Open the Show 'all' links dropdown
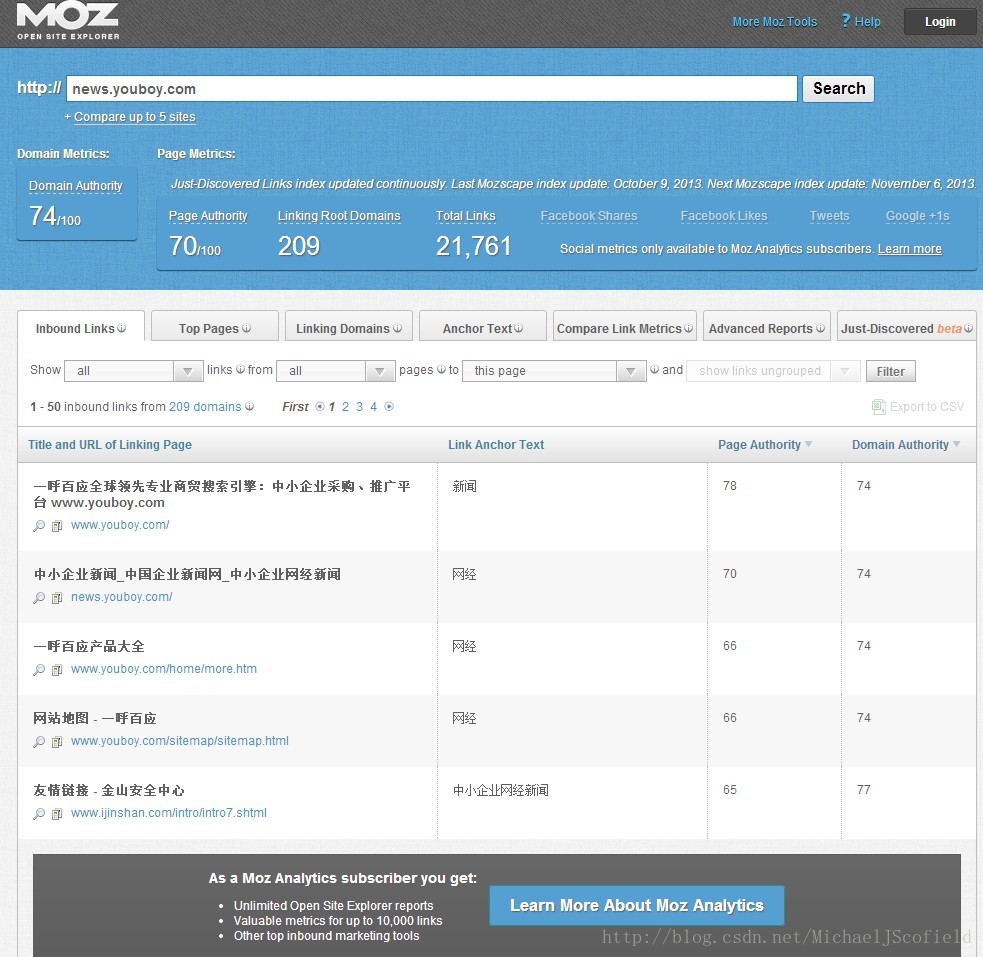Screen dimensions: 983x957 (x=134, y=371)
